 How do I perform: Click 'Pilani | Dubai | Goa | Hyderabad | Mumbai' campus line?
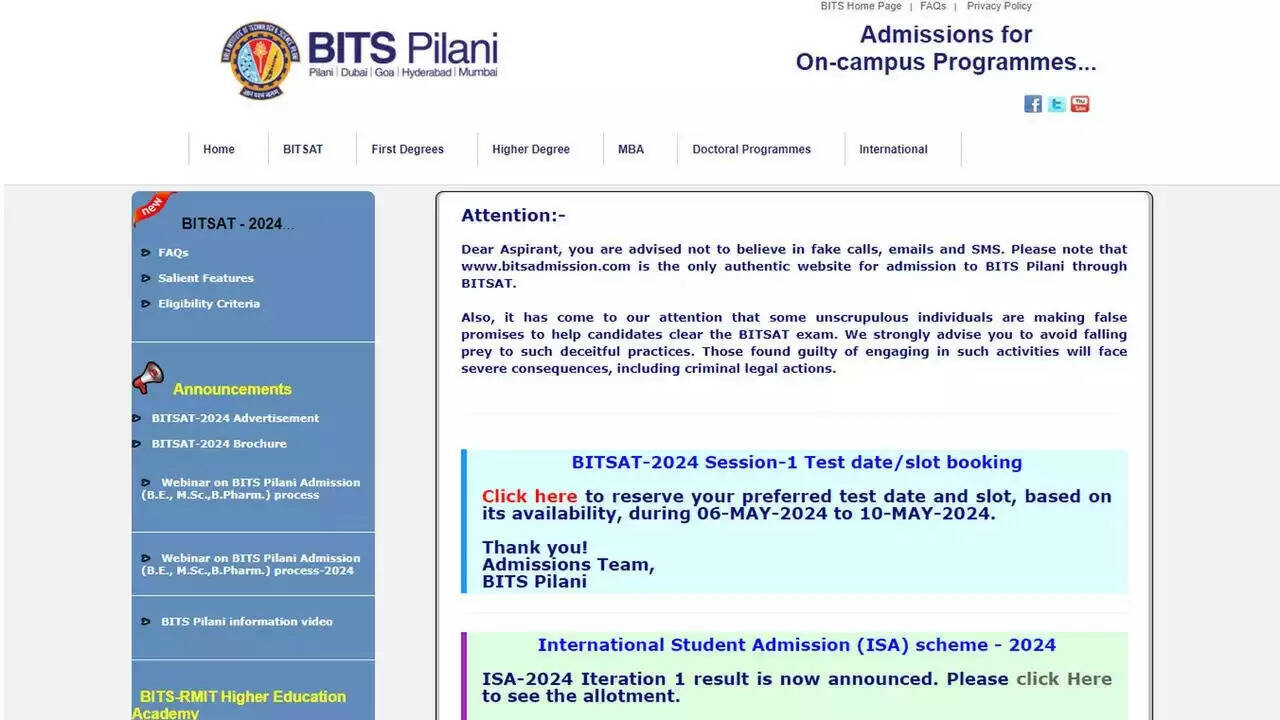pyautogui.click(x=403, y=73)
